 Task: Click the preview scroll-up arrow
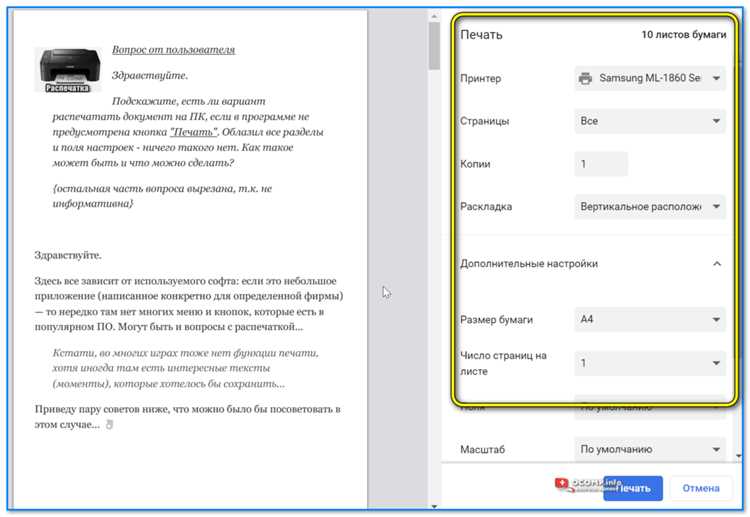click(434, 16)
